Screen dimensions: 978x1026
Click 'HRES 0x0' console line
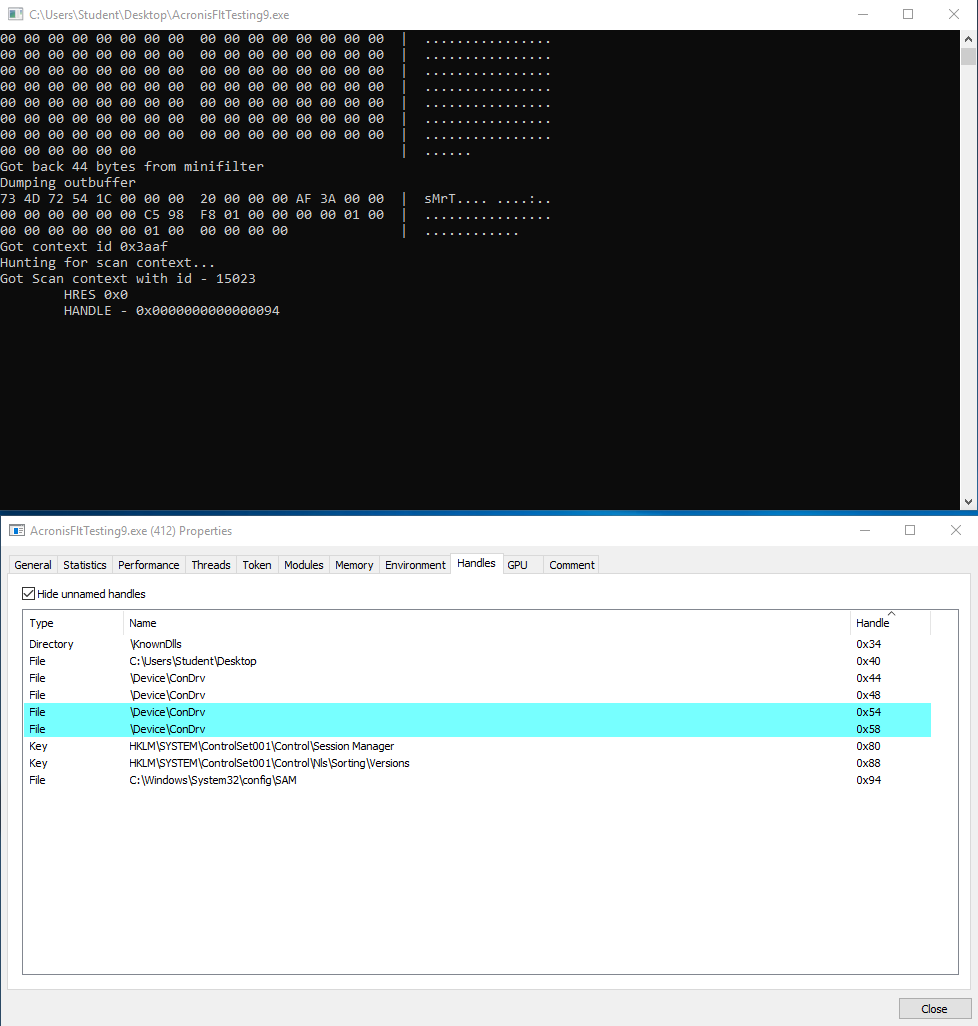(96, 295)
